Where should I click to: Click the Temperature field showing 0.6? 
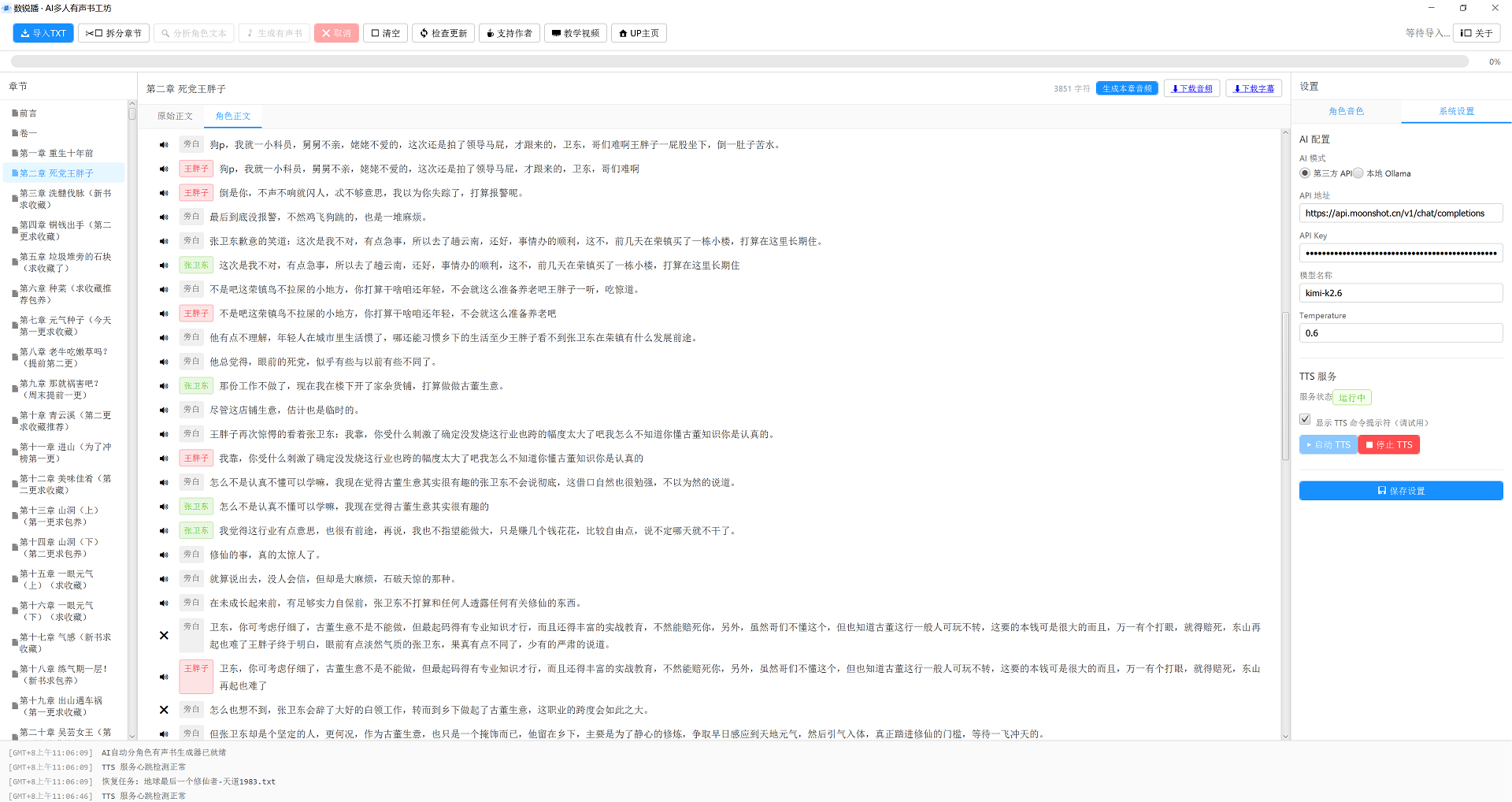click(1401, 333)
